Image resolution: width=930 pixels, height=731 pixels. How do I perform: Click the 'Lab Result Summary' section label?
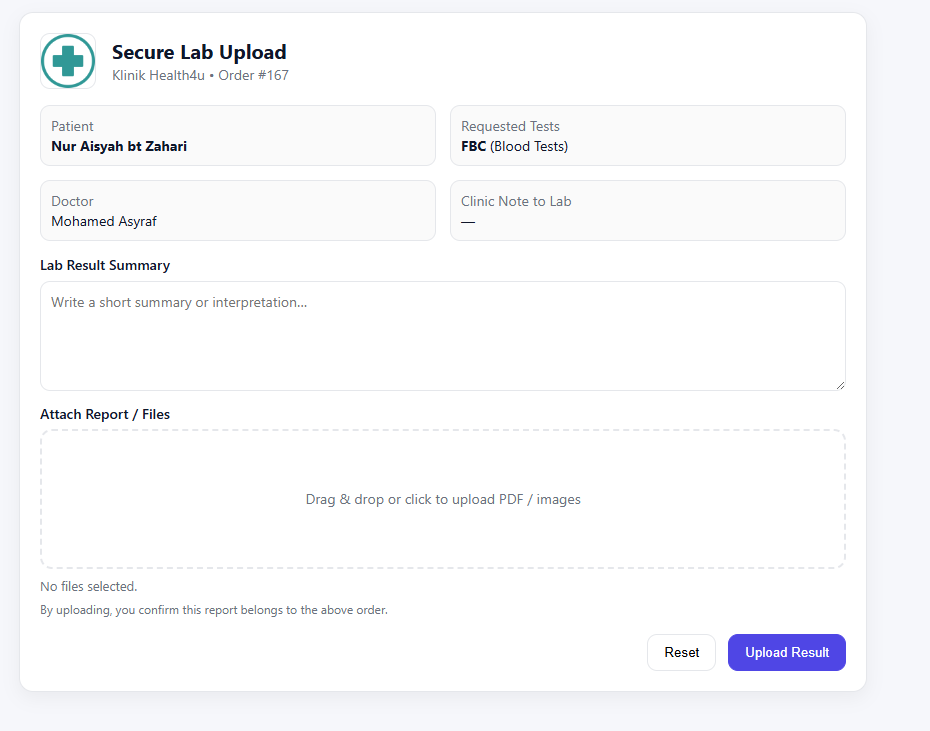105,265
